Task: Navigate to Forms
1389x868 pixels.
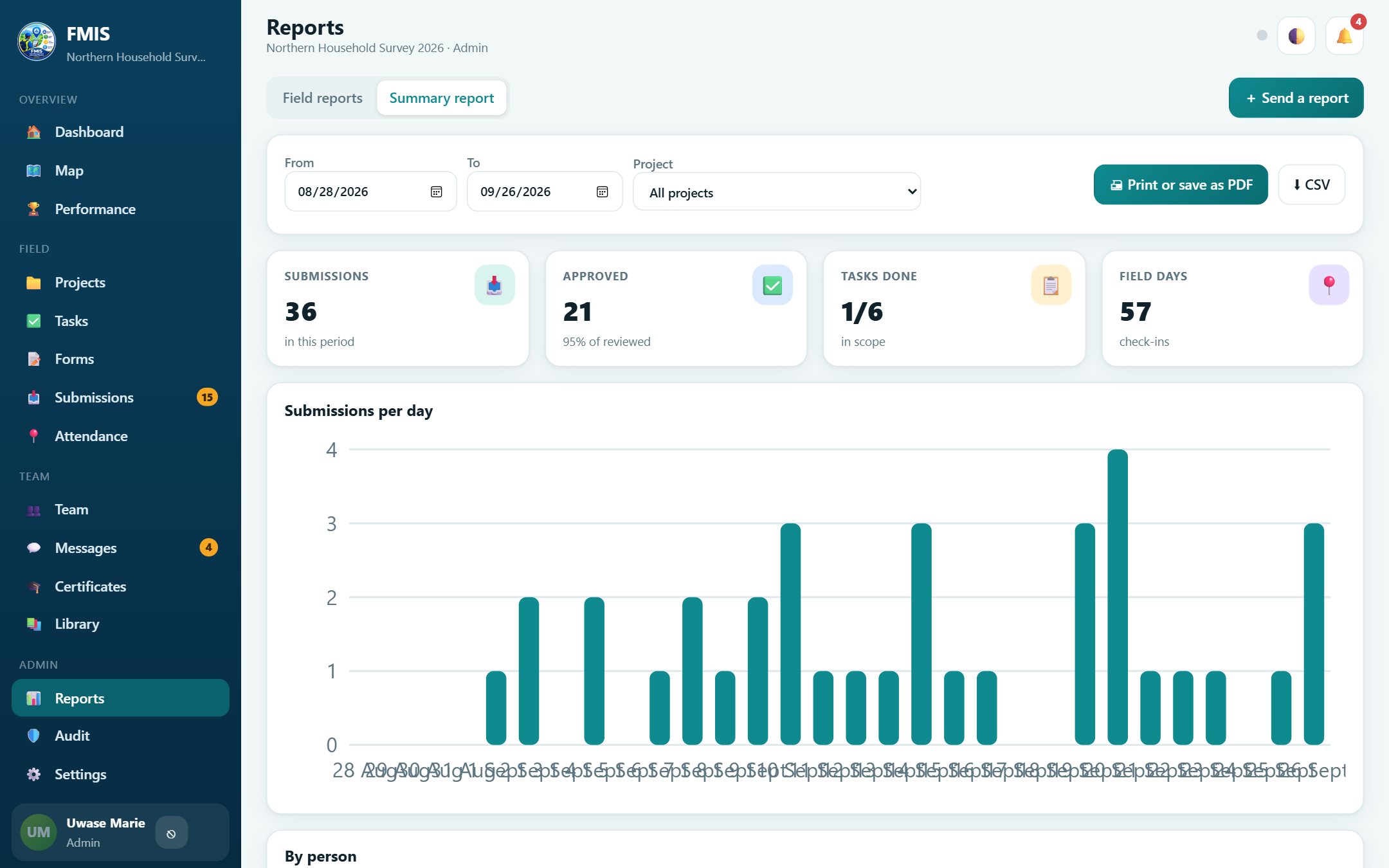Action: tap(120, 359)
